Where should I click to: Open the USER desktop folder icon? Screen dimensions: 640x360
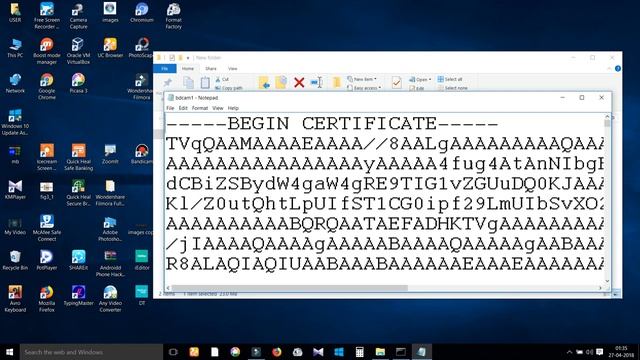tap(15, 12)
